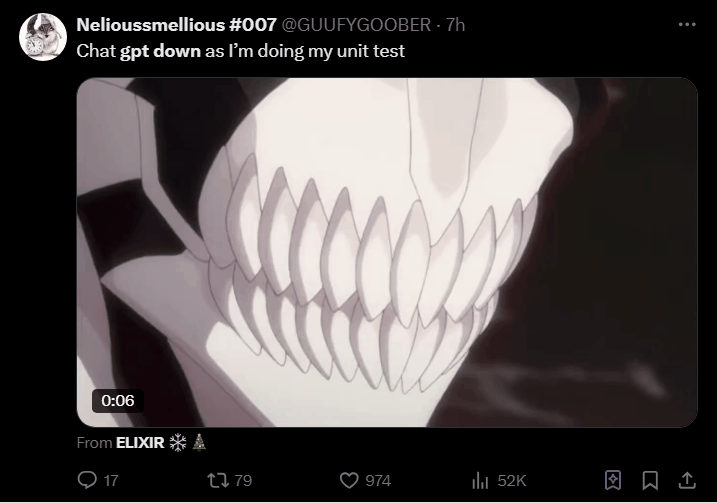Click the 79 reposts count
Viewport: 717px width, 503px height.
tap(243, 481)
